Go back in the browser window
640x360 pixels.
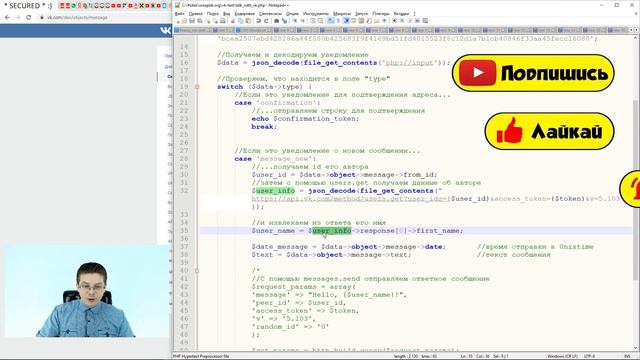click(7, 18)
